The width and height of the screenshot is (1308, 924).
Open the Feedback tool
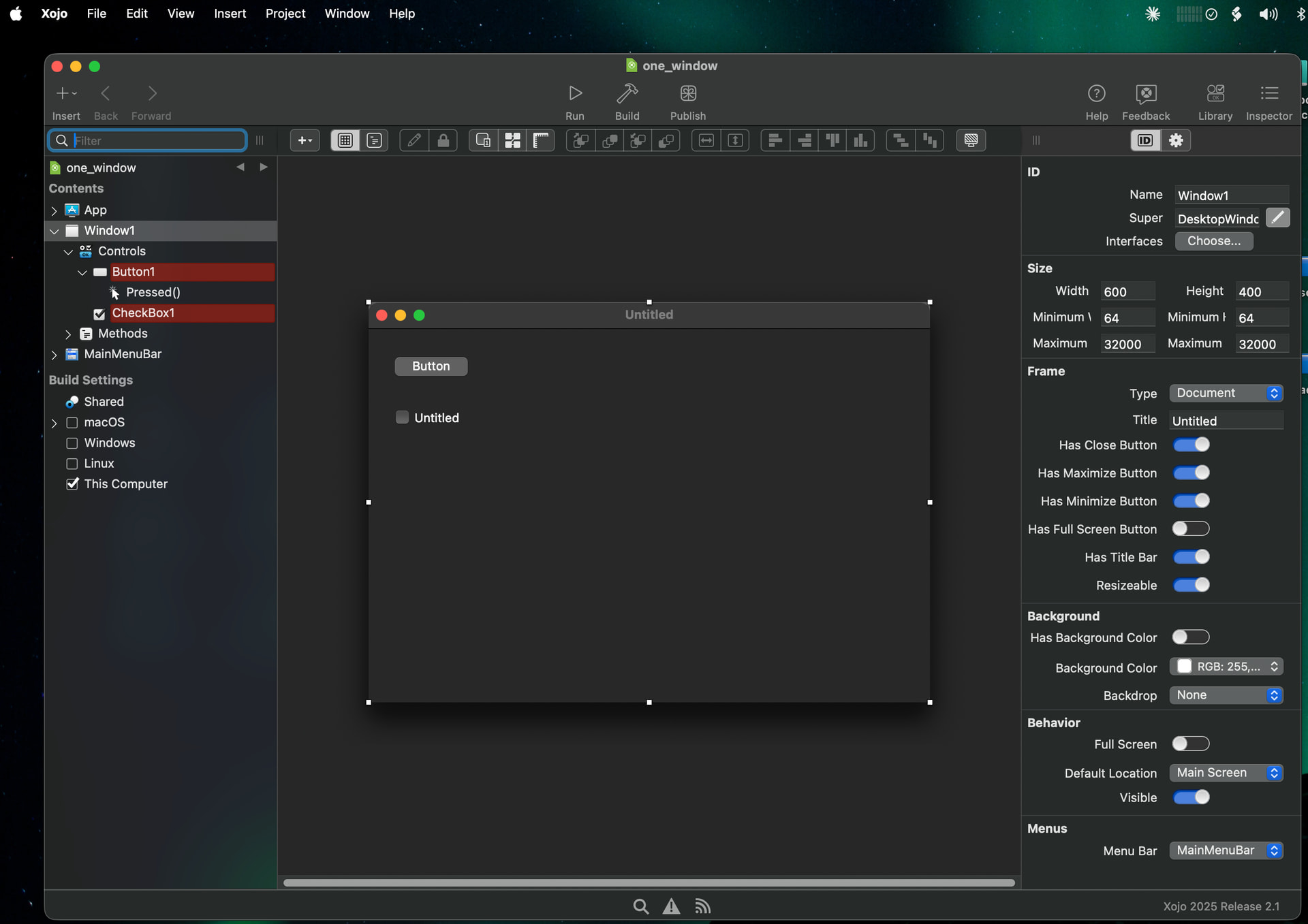[1146, 93]
